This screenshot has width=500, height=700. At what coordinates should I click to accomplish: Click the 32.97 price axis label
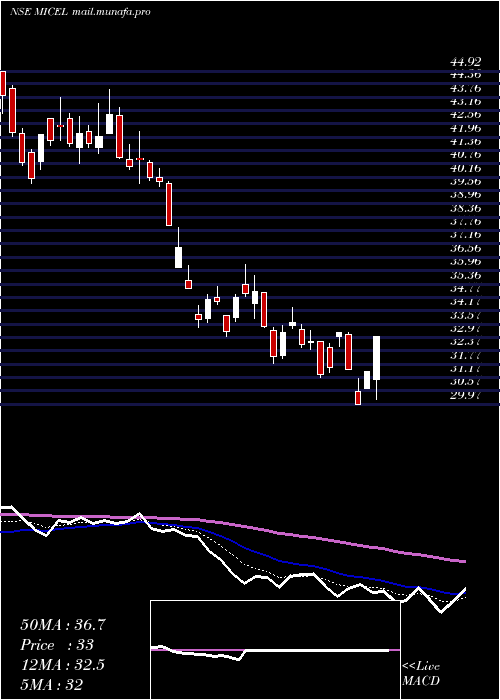[x=465, y=329]
